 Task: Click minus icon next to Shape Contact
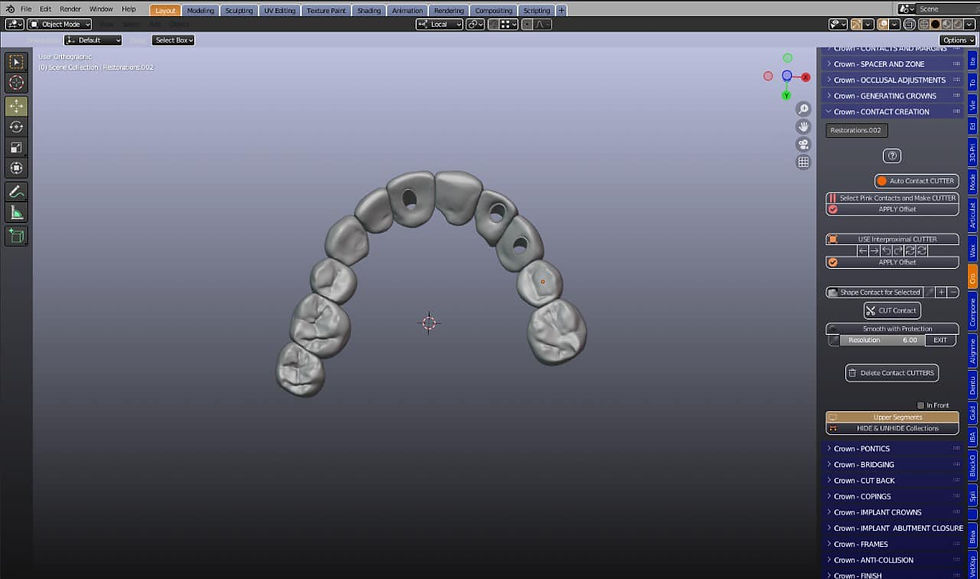coord(953,292)
